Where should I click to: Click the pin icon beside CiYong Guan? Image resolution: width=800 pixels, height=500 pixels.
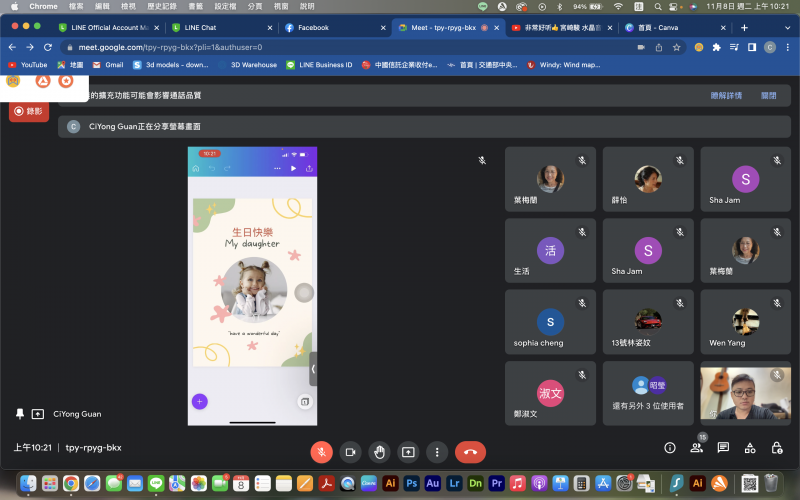pyautogui.click(x=20, y=413)
